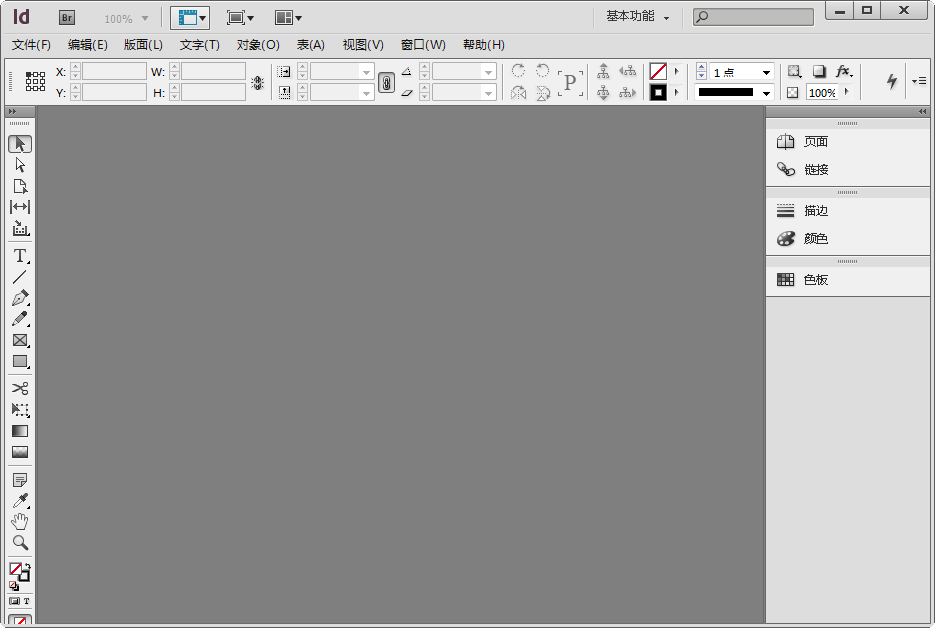Viewport: 935px width, 628px height.
Task: Select the Line tool
Action: coord(20,277)
